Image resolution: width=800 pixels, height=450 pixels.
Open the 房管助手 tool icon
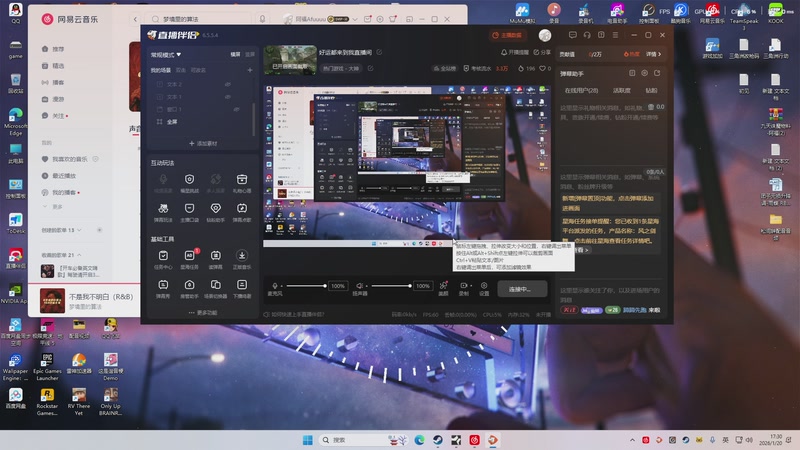click(x=189, y=288)
